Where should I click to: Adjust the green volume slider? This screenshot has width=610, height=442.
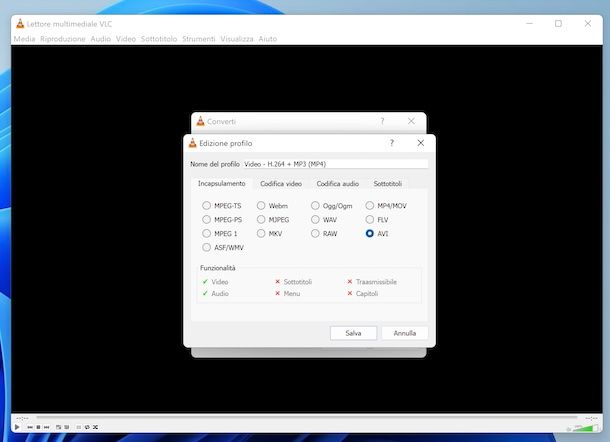585,428
